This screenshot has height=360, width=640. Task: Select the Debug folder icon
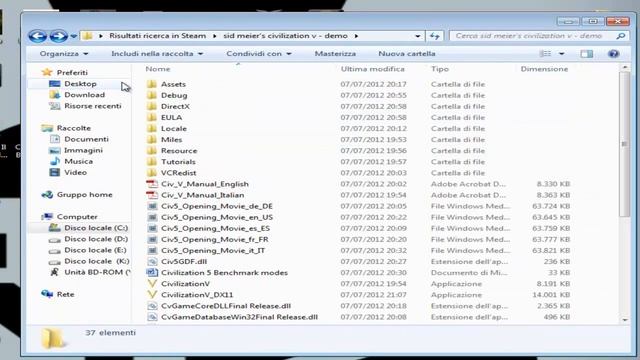[x=152, y=95]
